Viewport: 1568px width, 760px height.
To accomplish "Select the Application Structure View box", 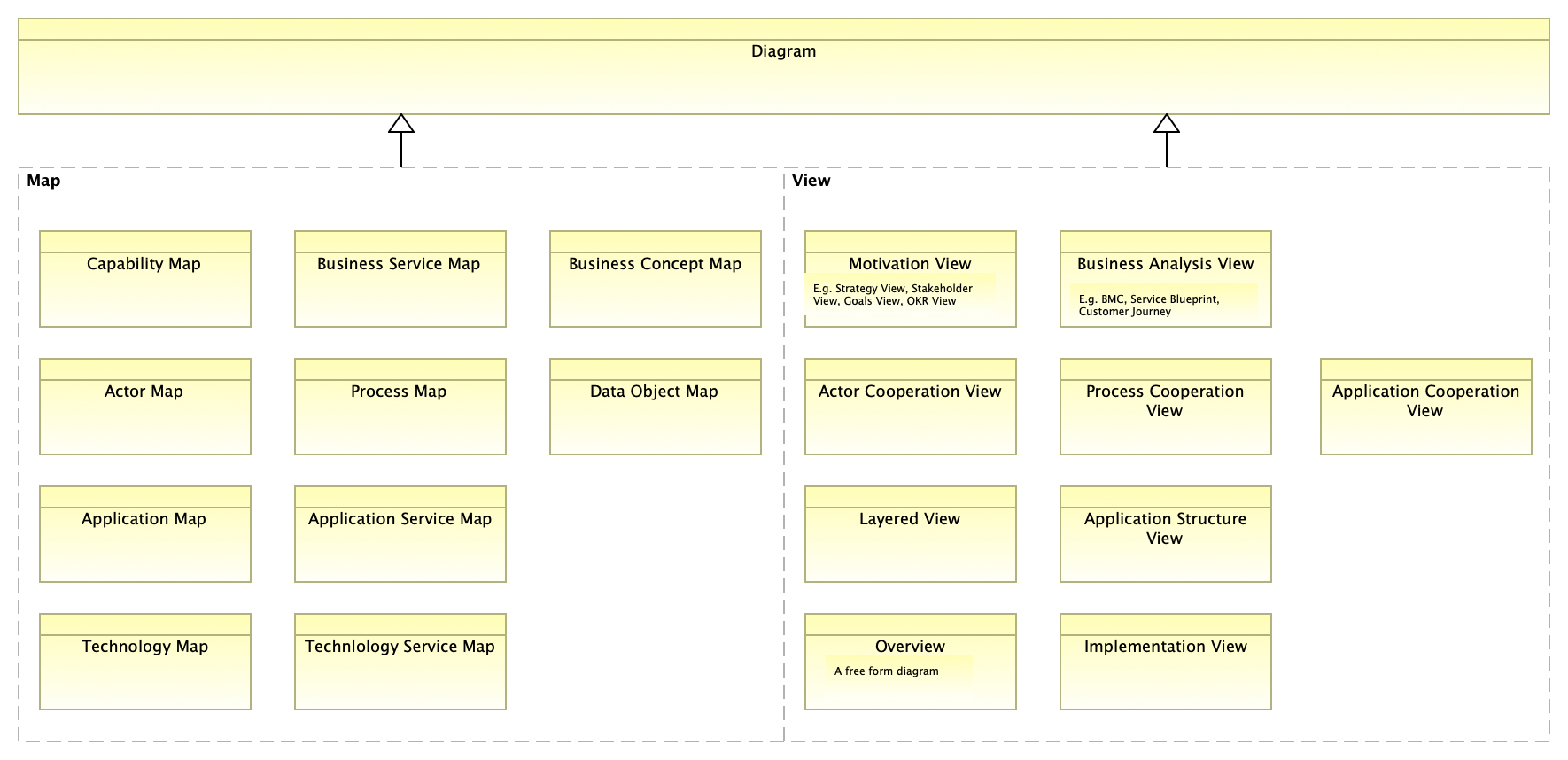I will coord(1166,534).
